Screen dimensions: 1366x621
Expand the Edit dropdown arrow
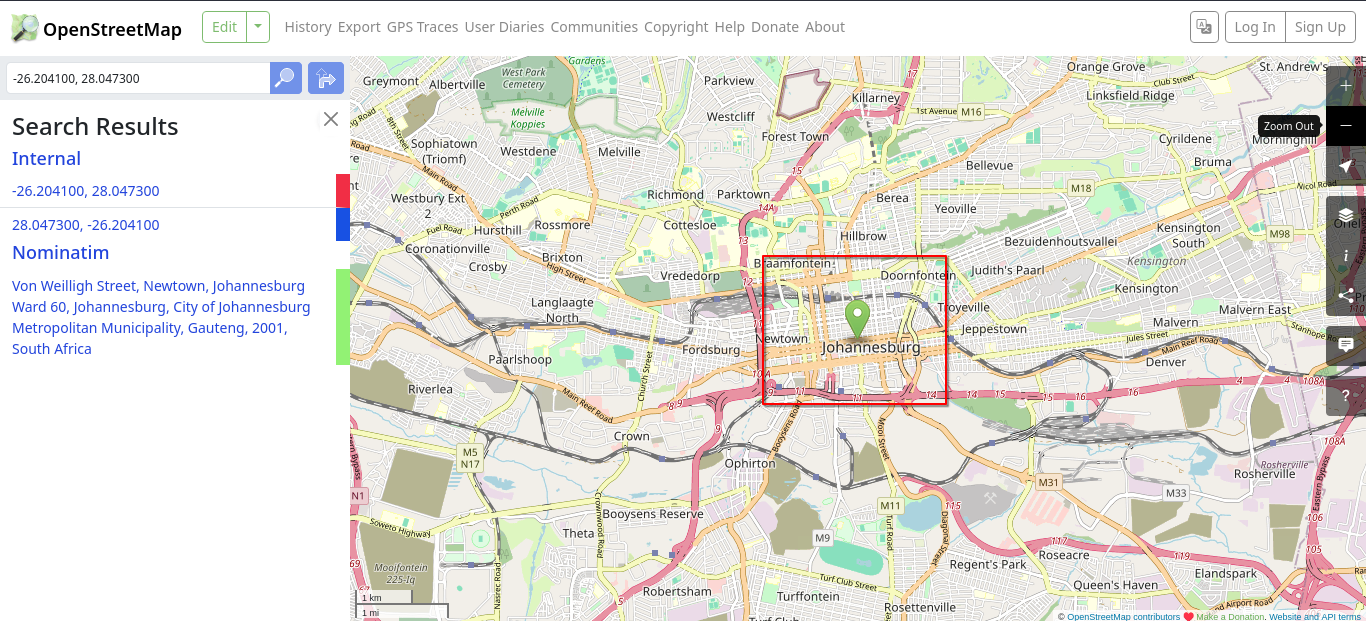[258, 27]
